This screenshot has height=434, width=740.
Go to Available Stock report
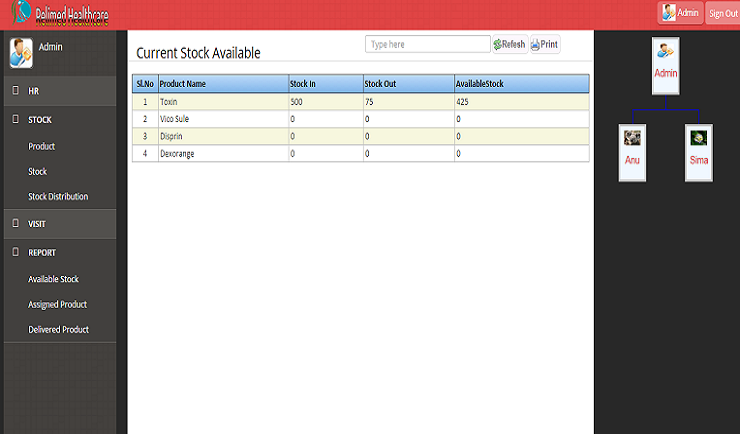[x=54, y=280]
